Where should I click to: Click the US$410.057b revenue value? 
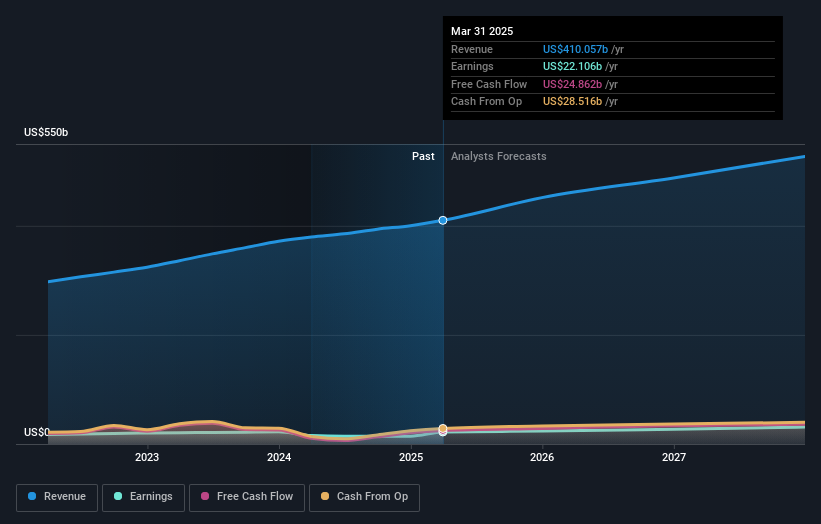(575, 49)
